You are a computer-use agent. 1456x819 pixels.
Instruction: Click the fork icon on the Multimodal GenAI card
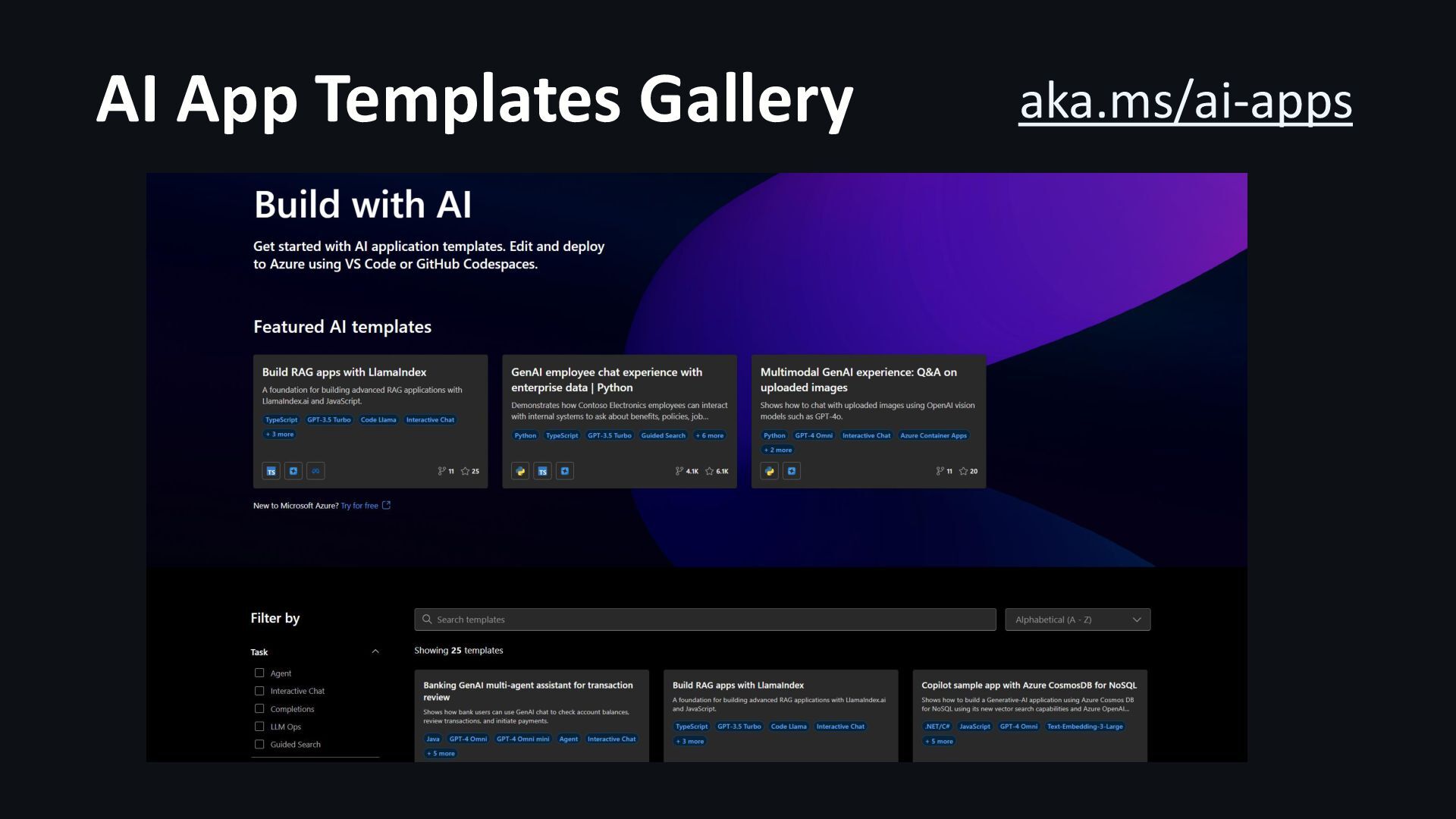[x=940, y=471]
